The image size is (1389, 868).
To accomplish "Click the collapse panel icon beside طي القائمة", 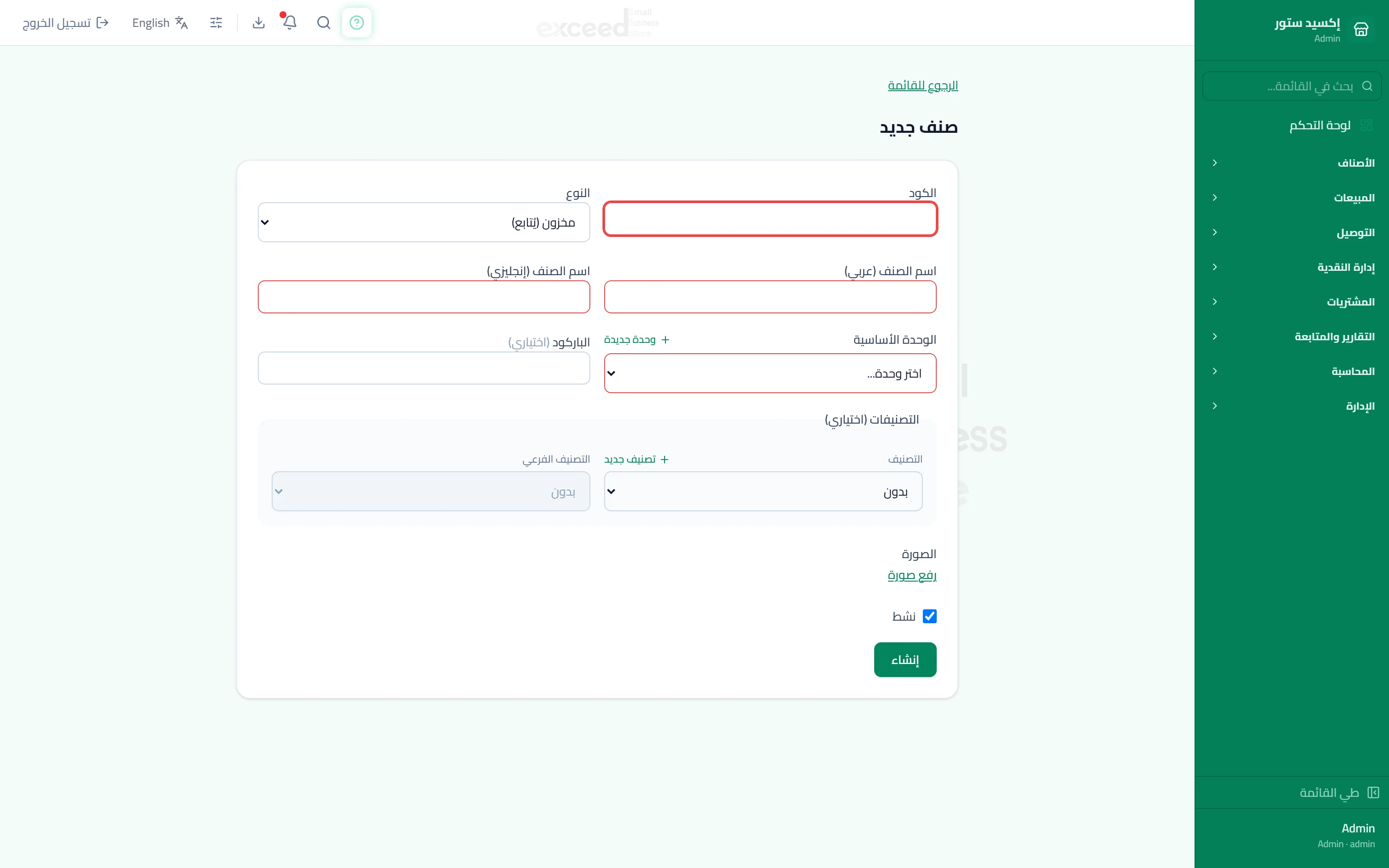I will pos(1373,793).
